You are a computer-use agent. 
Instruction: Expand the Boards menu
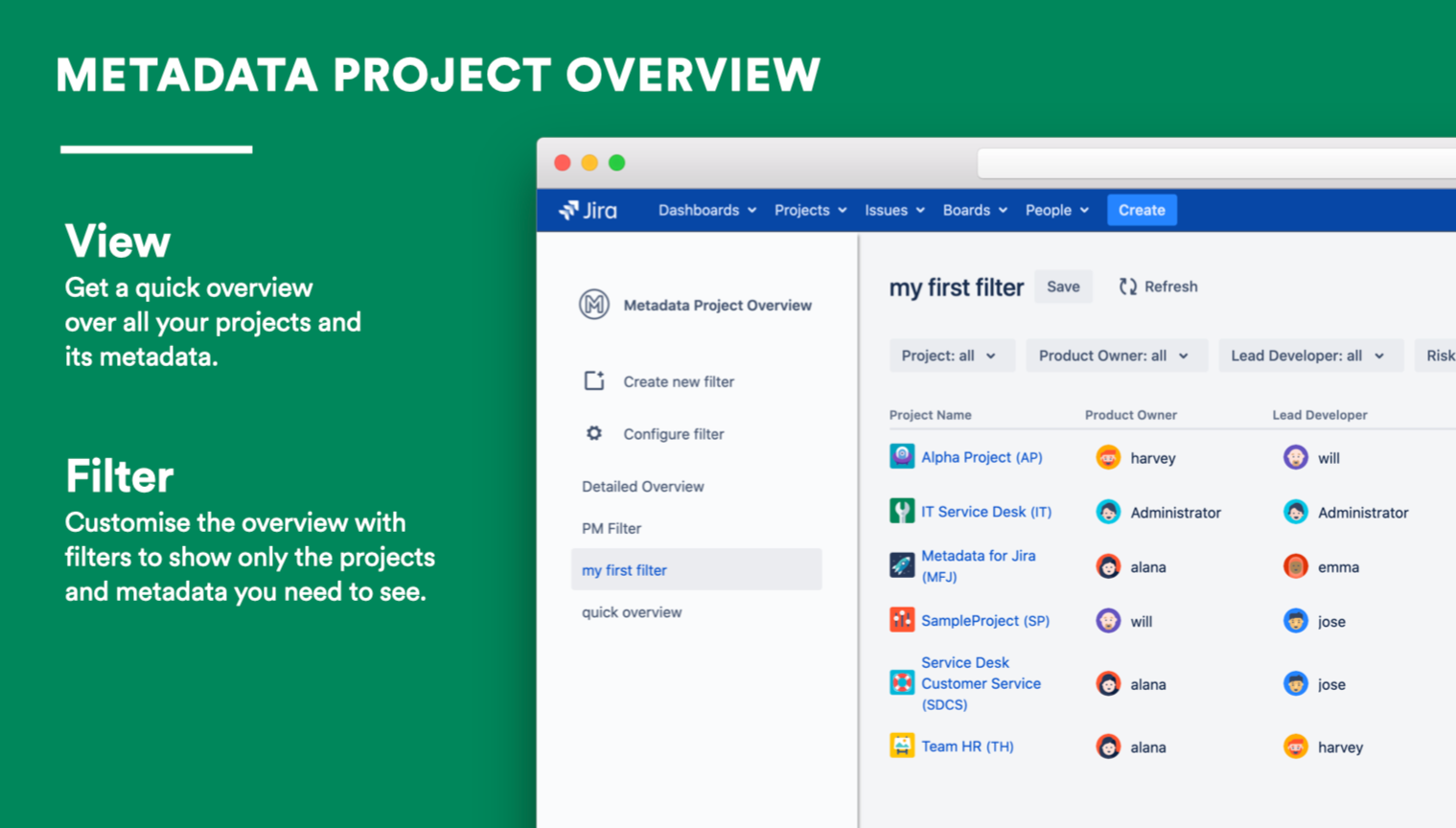point(975,210)
